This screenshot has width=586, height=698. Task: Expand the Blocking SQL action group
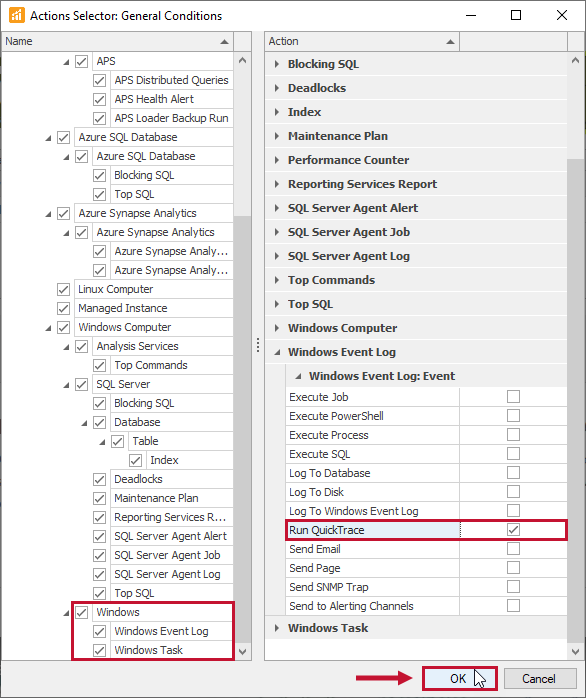coord(277,64)
